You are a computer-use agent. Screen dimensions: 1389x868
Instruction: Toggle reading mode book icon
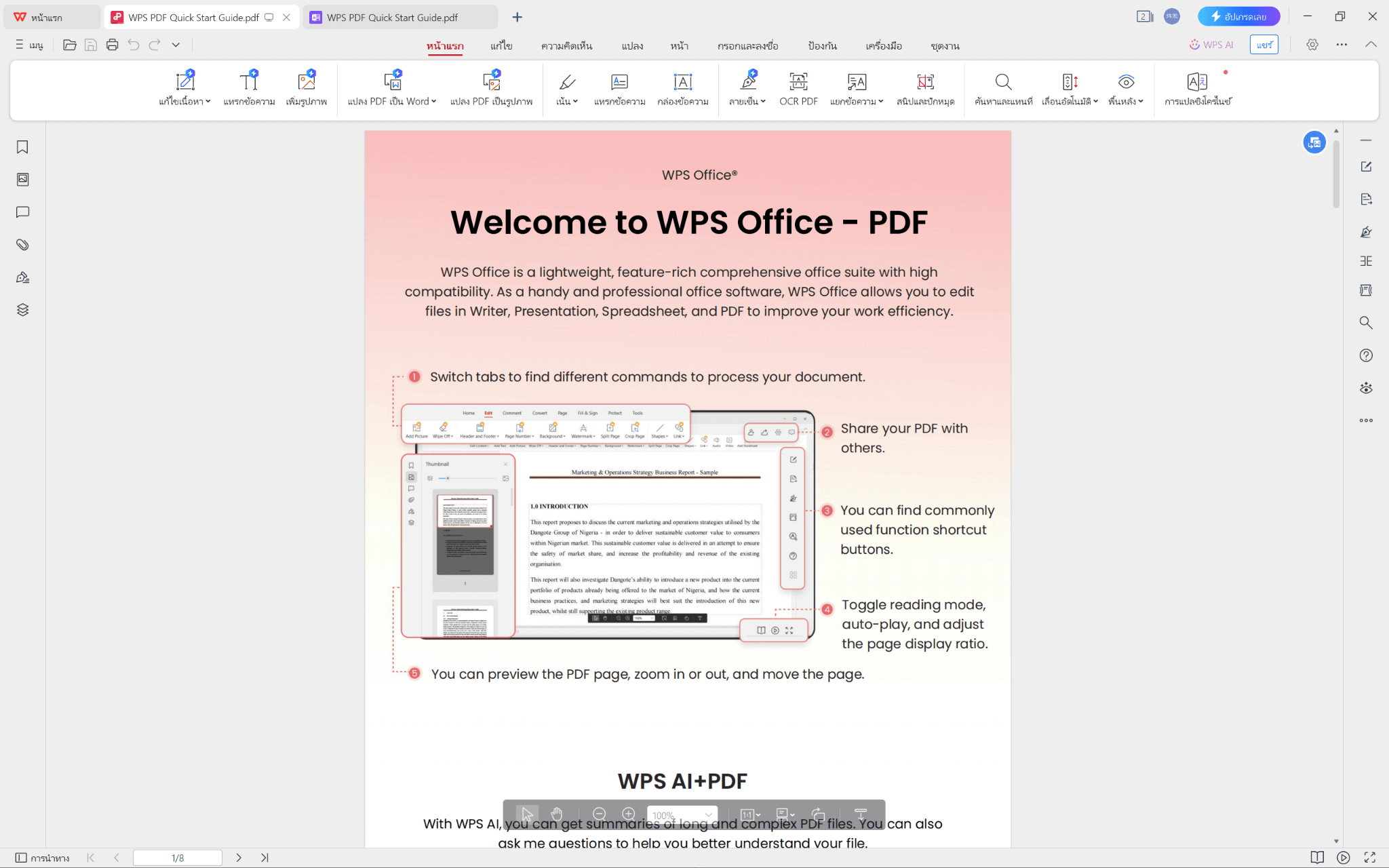point(1317,858)
